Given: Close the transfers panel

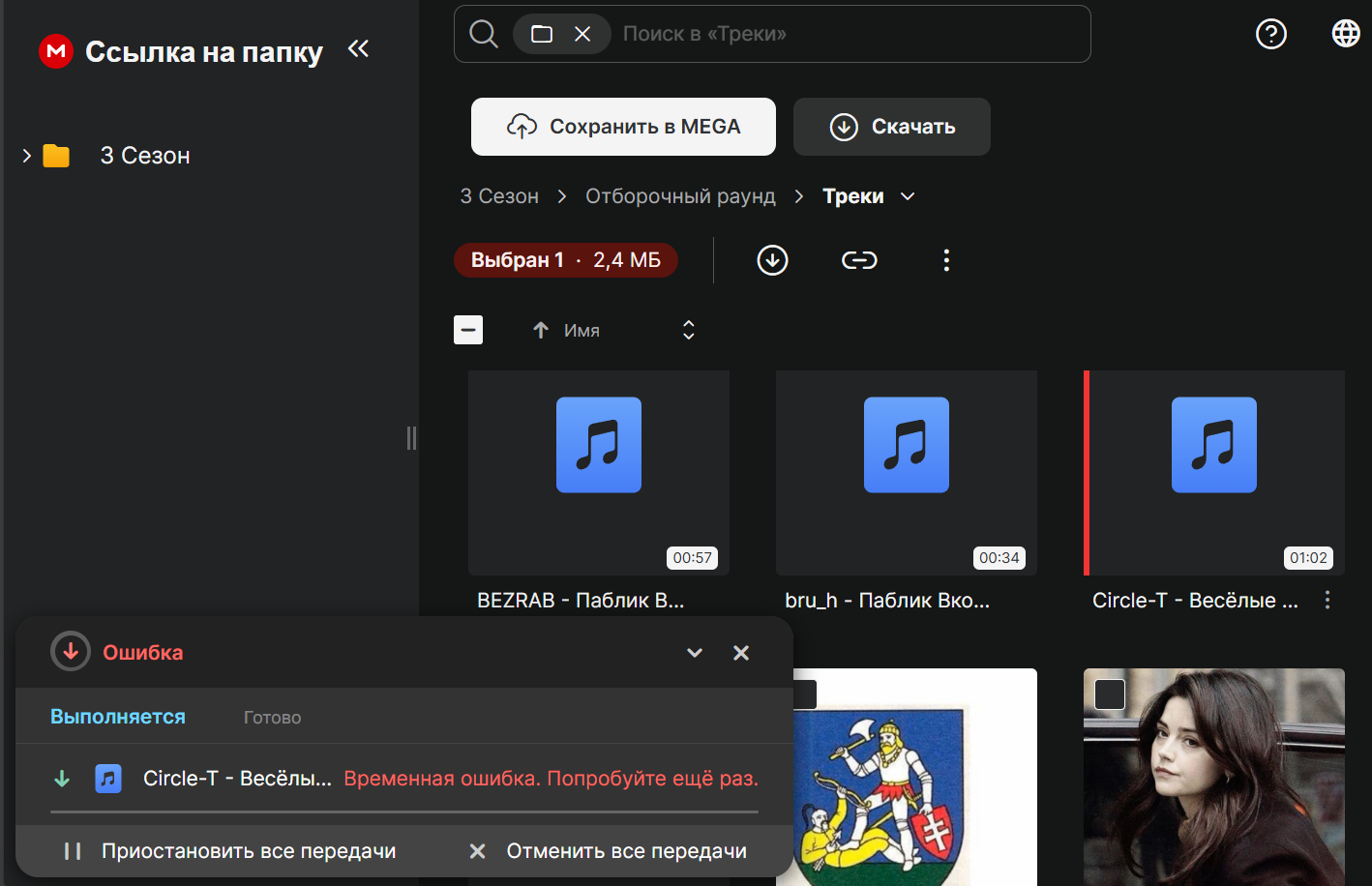Looking at the screenshot, I should 741,653.
